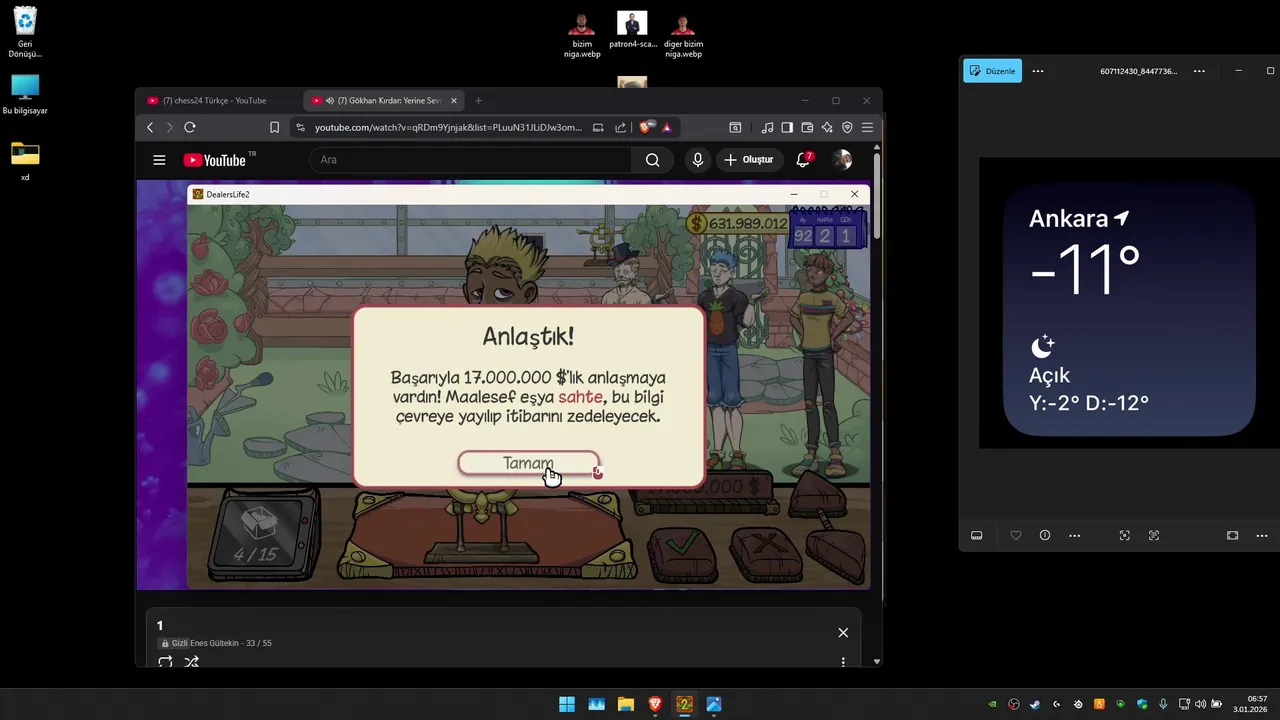
Task: Toggle playlist shuffle button
Action: pyautogui.click(x=192, y=662)
